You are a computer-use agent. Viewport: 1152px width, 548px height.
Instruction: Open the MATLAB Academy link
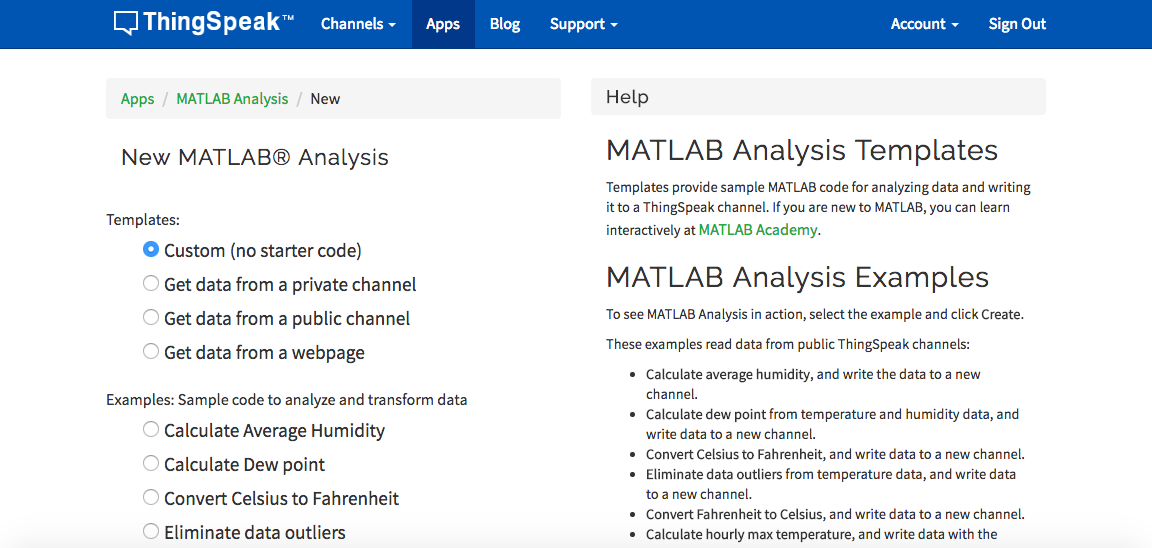click(x=757, y=230)
